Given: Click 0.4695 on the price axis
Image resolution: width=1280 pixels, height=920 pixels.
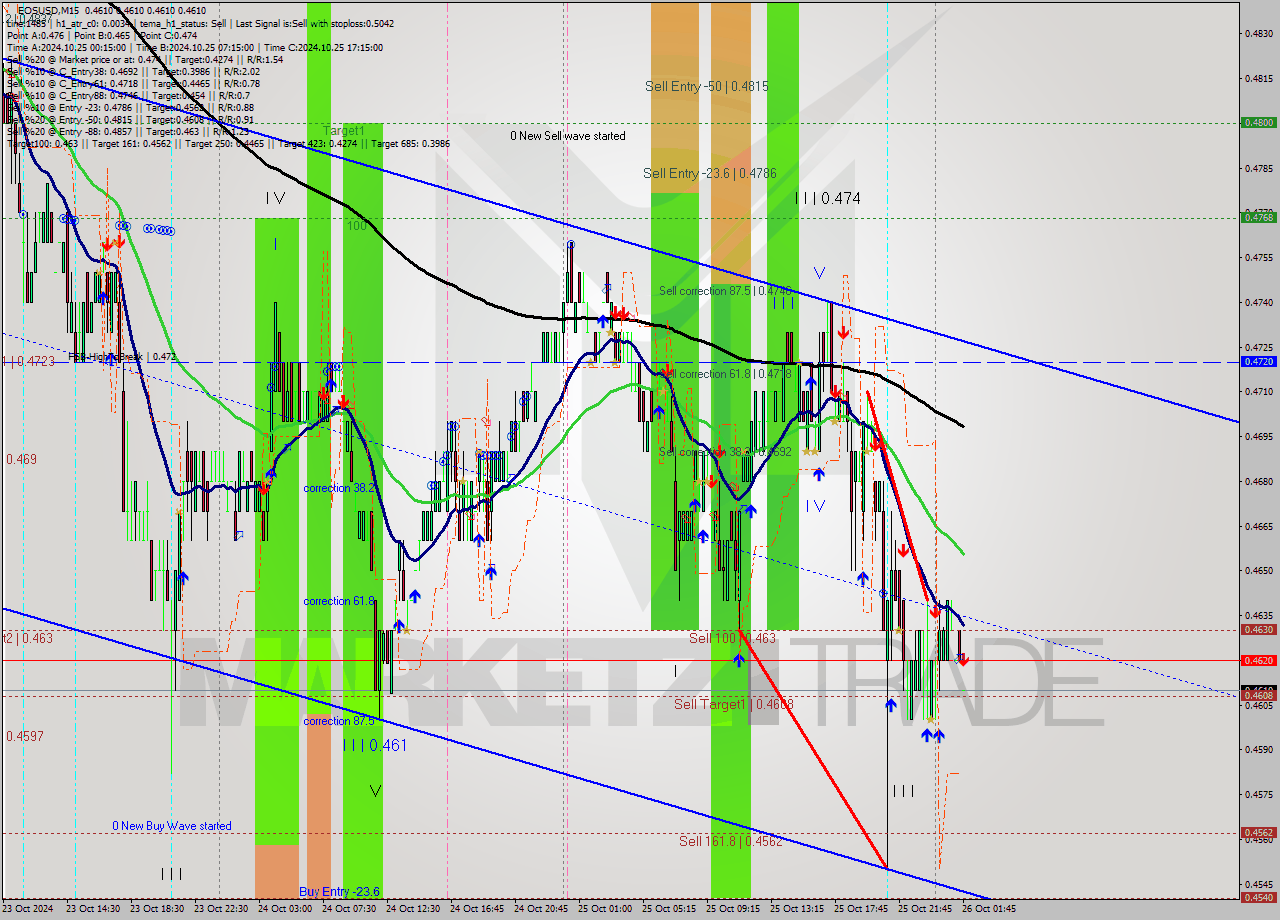Looking at the screenshot, I should (1258, 436).
